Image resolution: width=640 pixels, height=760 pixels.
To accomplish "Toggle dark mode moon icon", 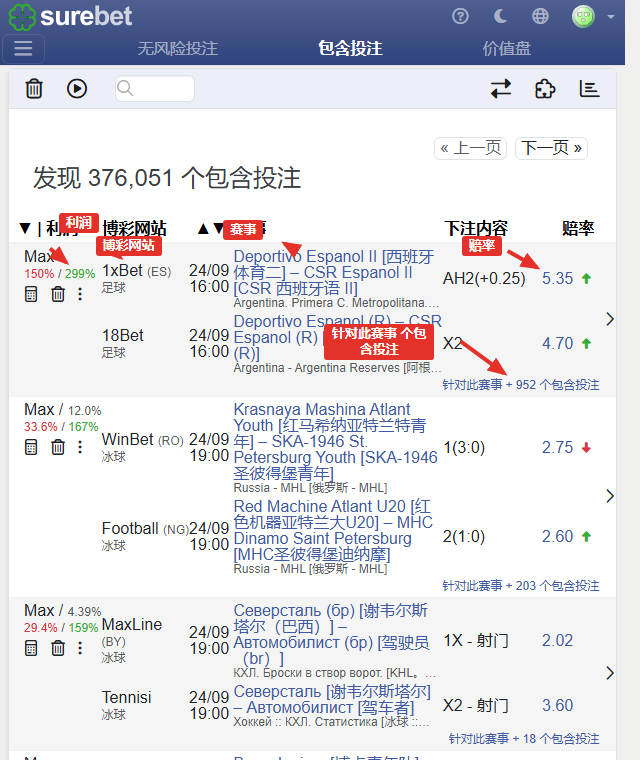I will pos(500,16).
